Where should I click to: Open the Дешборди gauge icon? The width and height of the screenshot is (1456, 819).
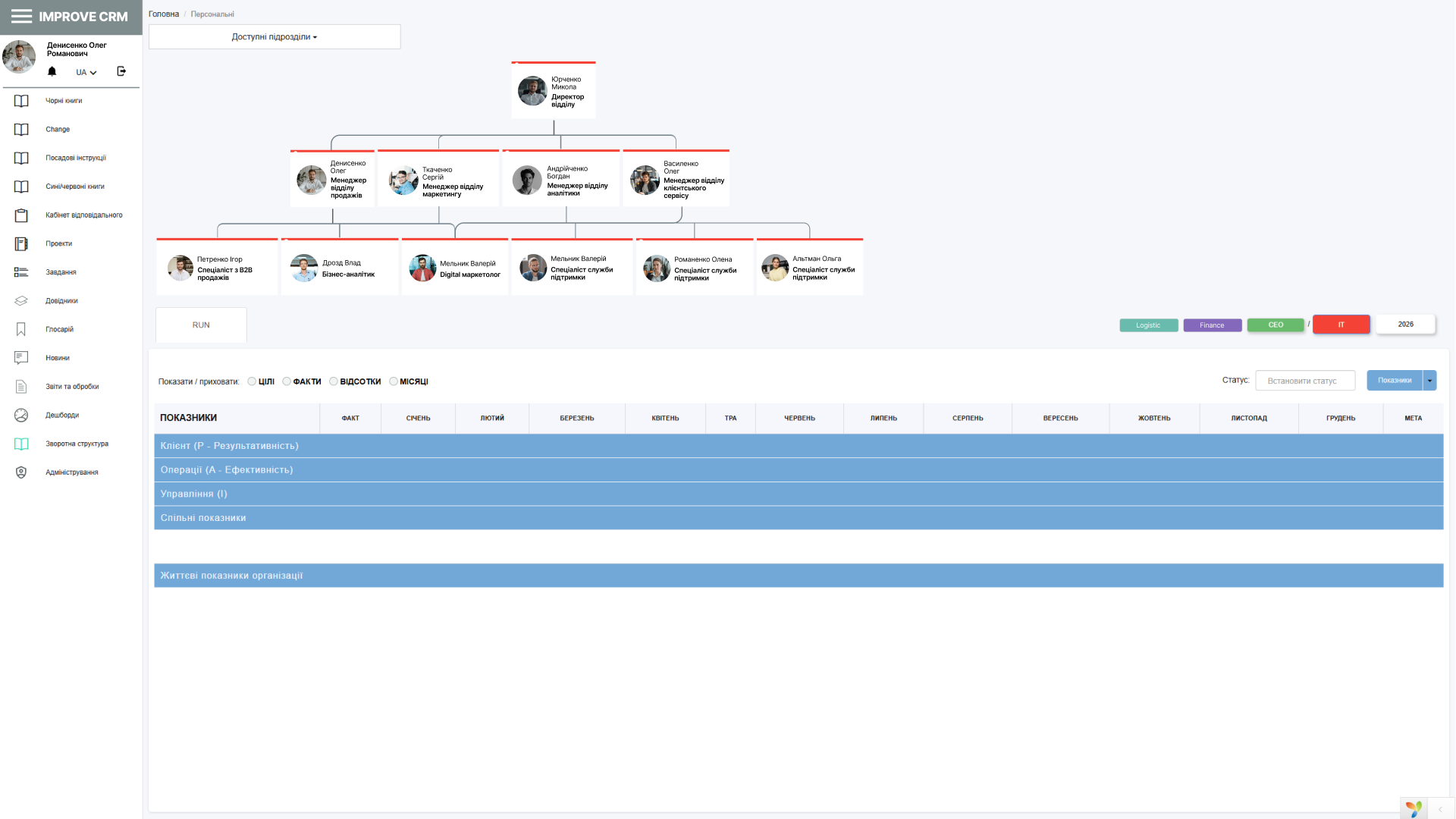(x=21, y=416)
